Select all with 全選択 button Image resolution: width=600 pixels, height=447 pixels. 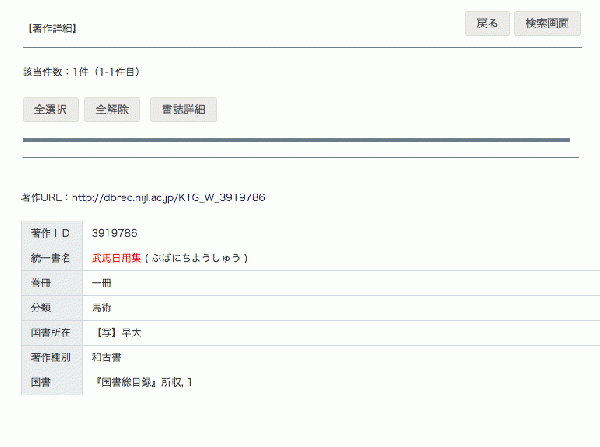tap(51, 109)
